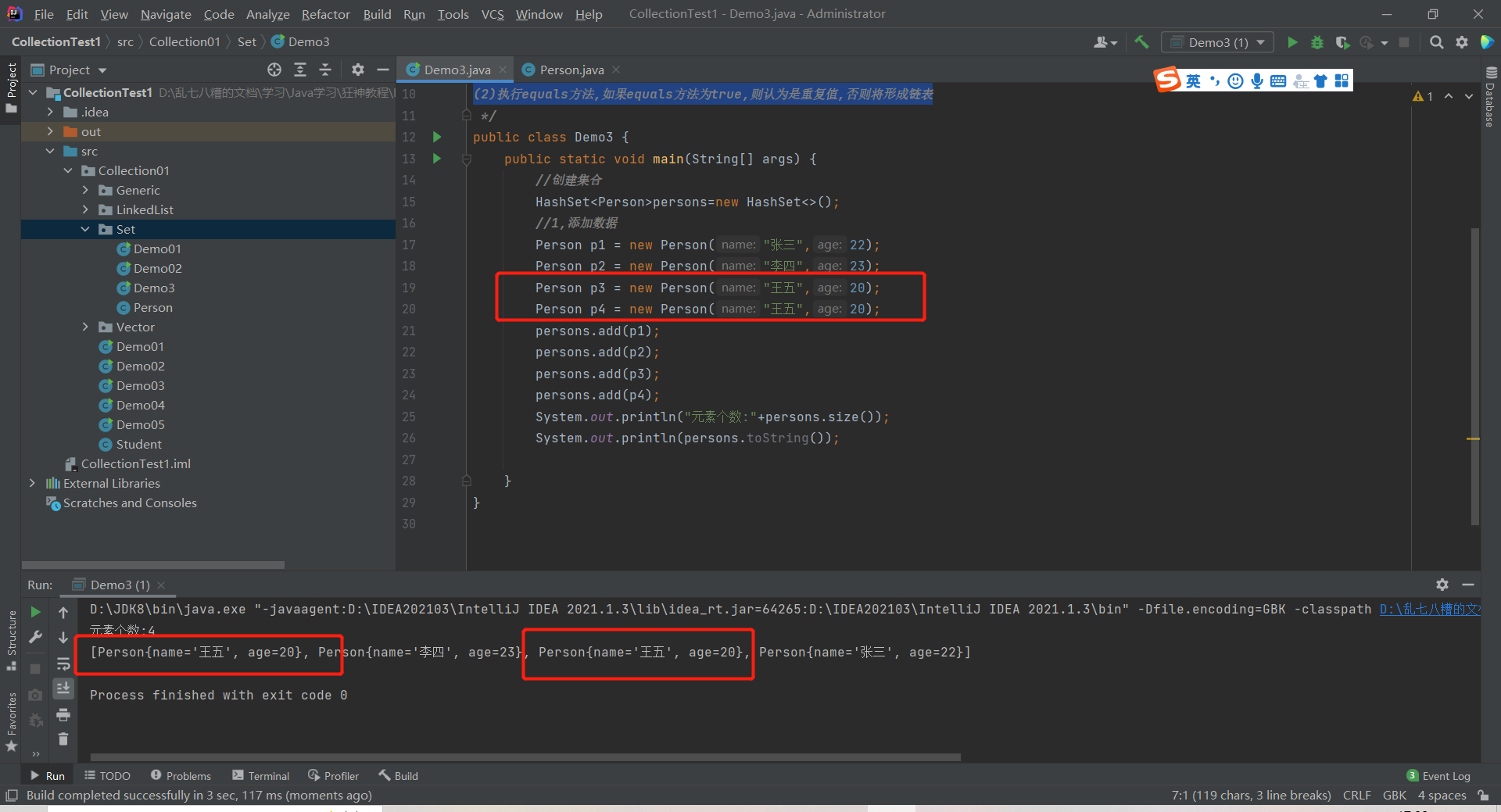
Task: Toggle scroll to end in Run console
Action: pyautogui.click(x=63, y=689)
